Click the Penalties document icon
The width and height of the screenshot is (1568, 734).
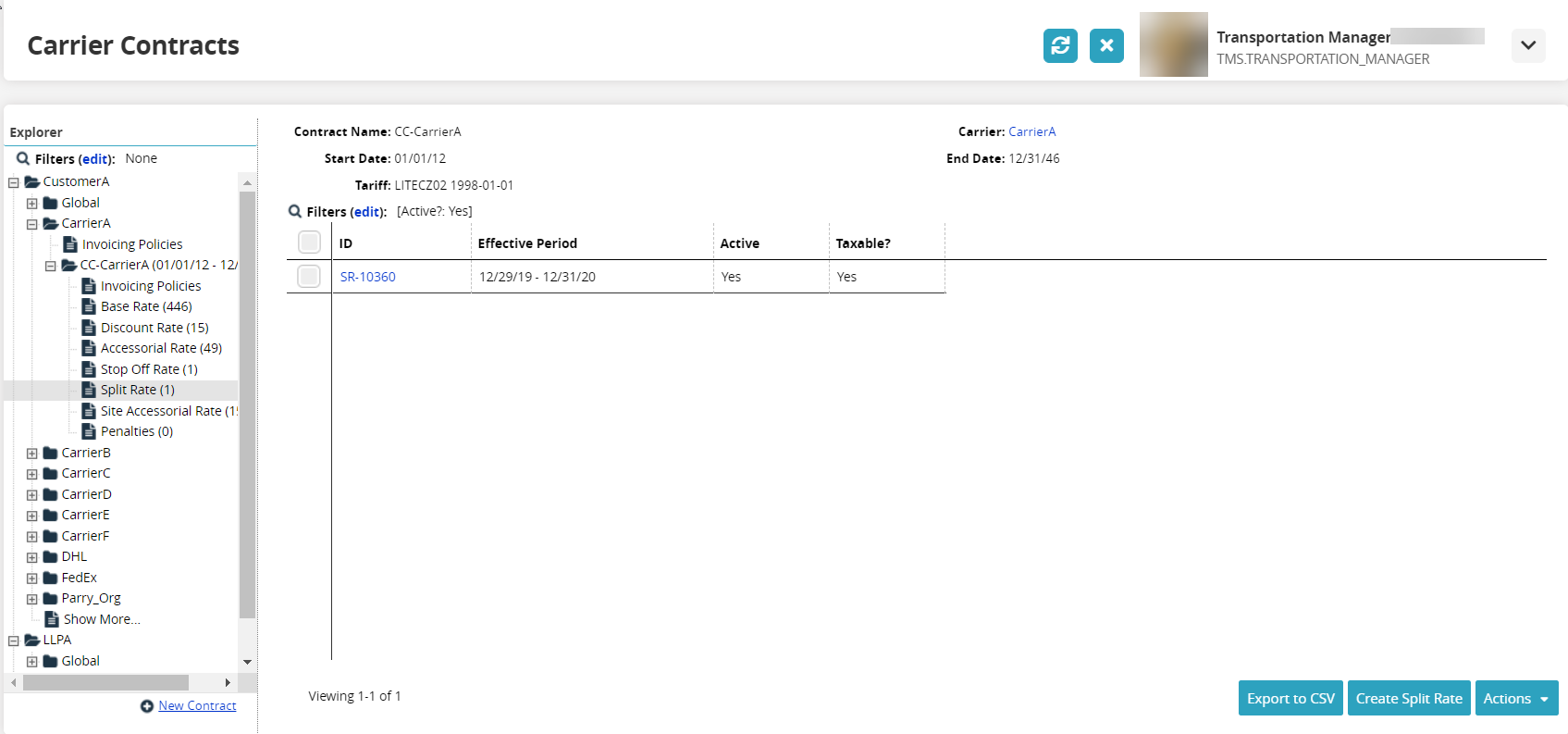coord(89,431)
